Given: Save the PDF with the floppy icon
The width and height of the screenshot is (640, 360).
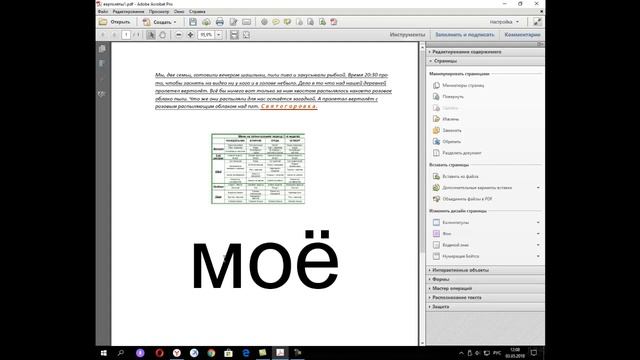Looking at the screenshot, I should 193,22.
